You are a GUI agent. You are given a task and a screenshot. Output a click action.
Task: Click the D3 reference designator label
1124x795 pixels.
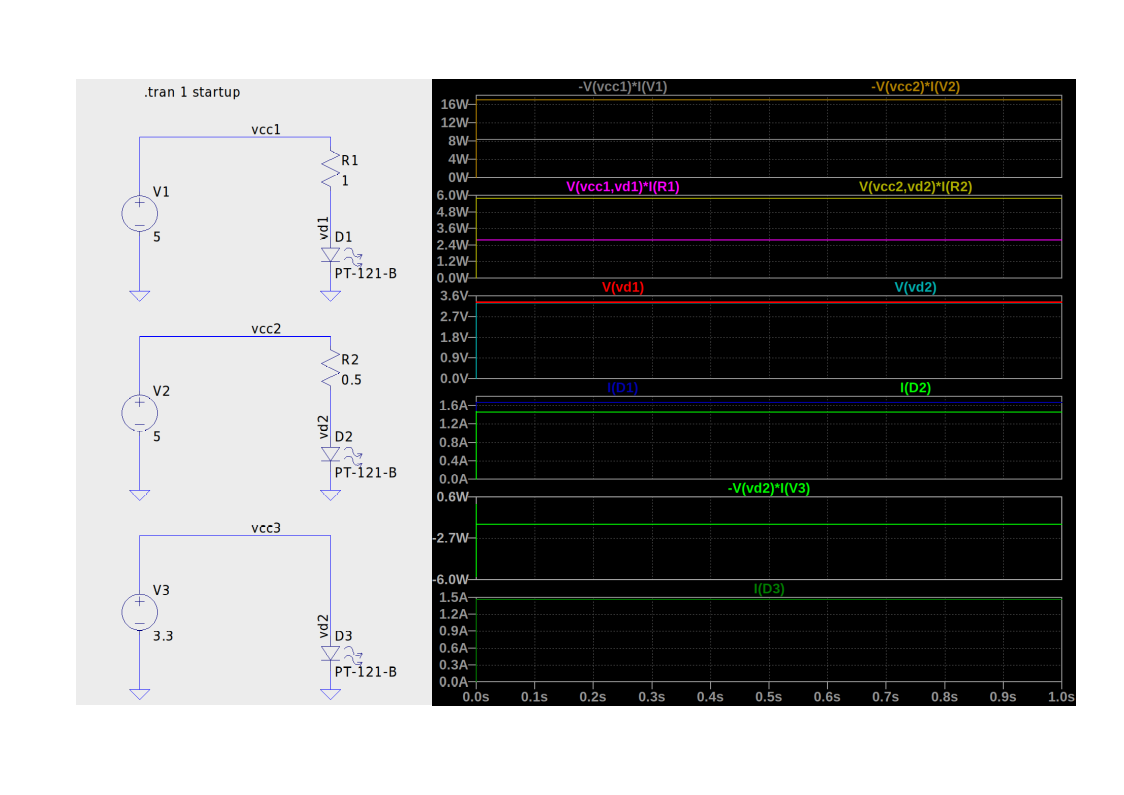(x=343, y=636)
